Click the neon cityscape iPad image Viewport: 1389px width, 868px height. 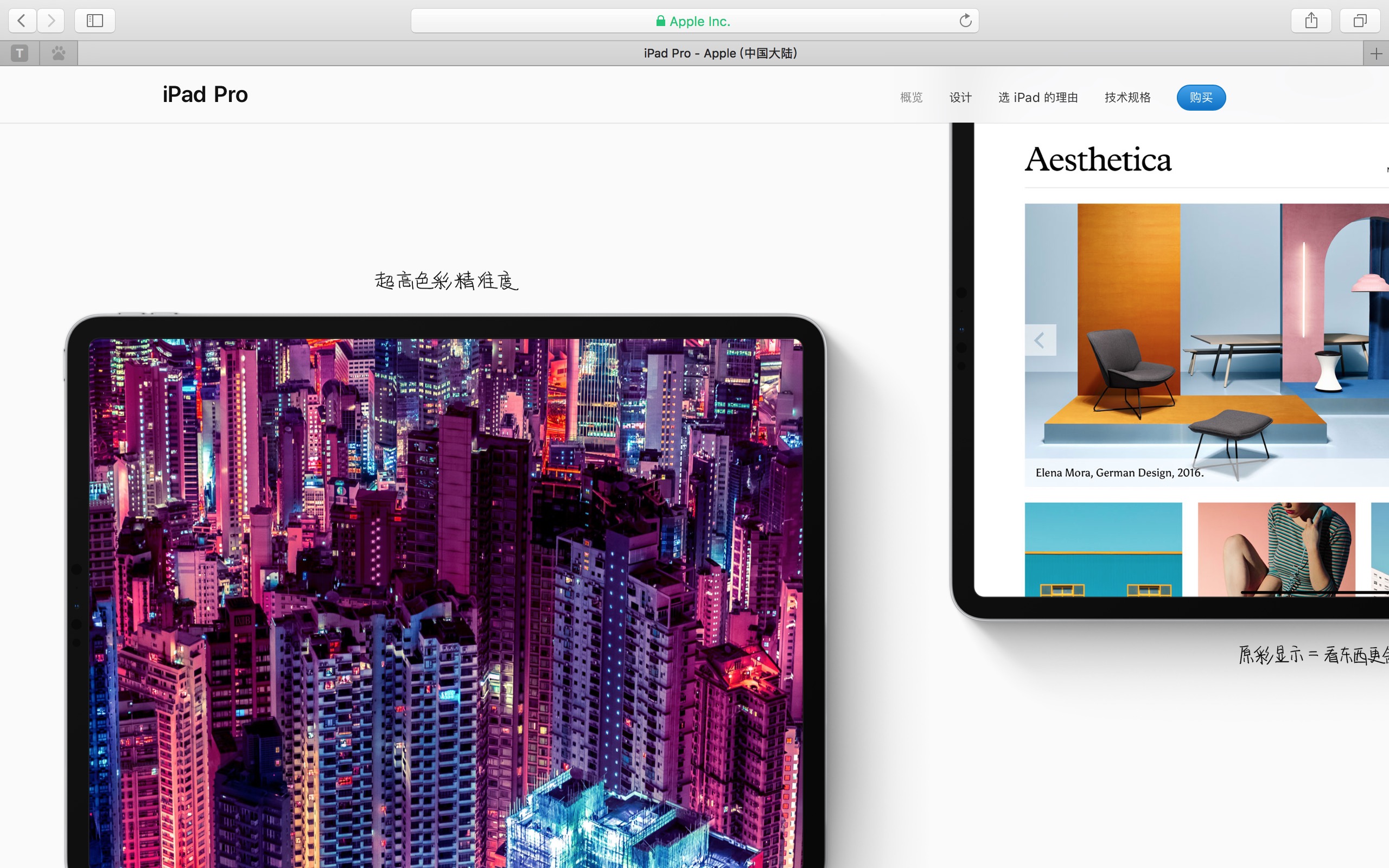point(445,603)
